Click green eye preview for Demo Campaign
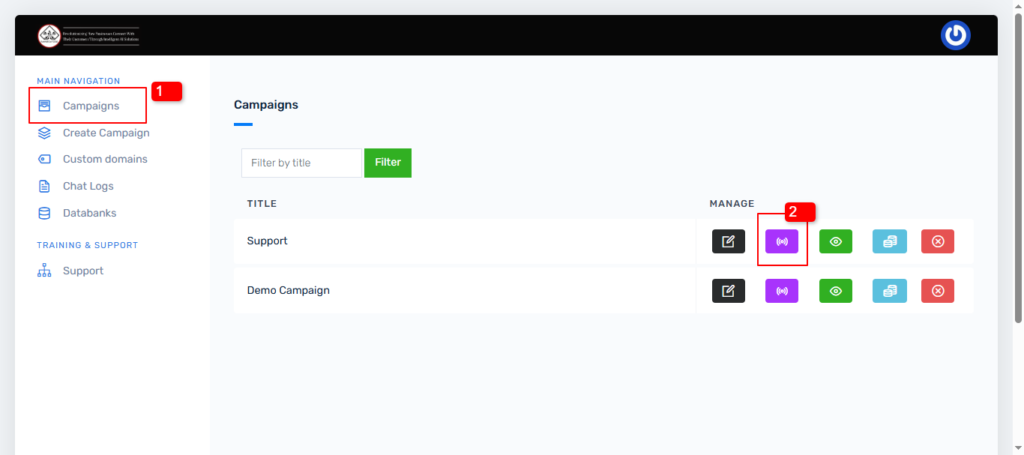1024x455 pixels. point(836,291)
